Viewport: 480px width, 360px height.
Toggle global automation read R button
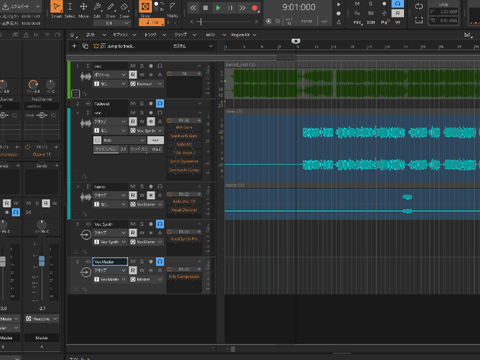click(397, 13)
